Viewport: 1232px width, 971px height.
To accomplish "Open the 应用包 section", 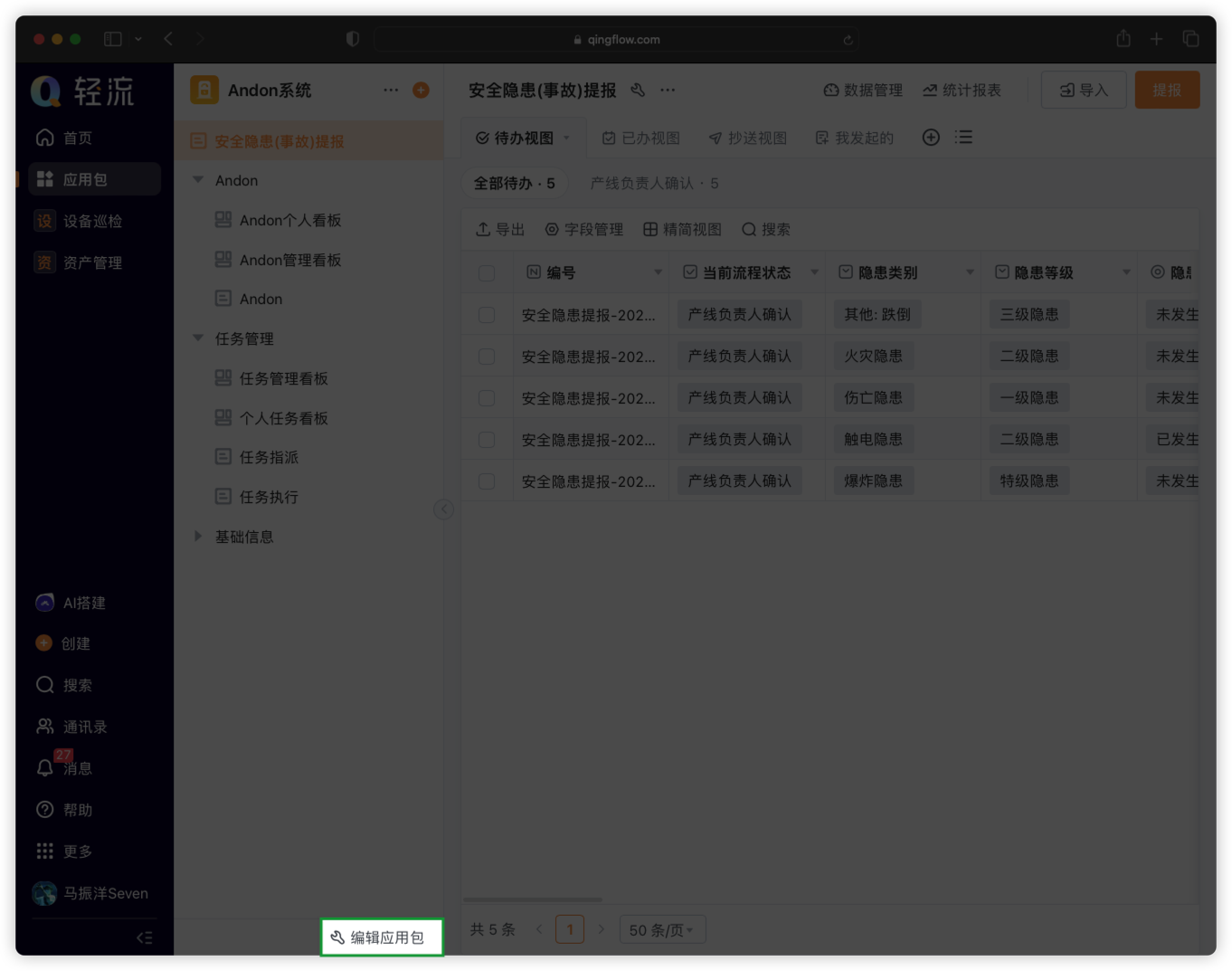I will tap(94, 179).
